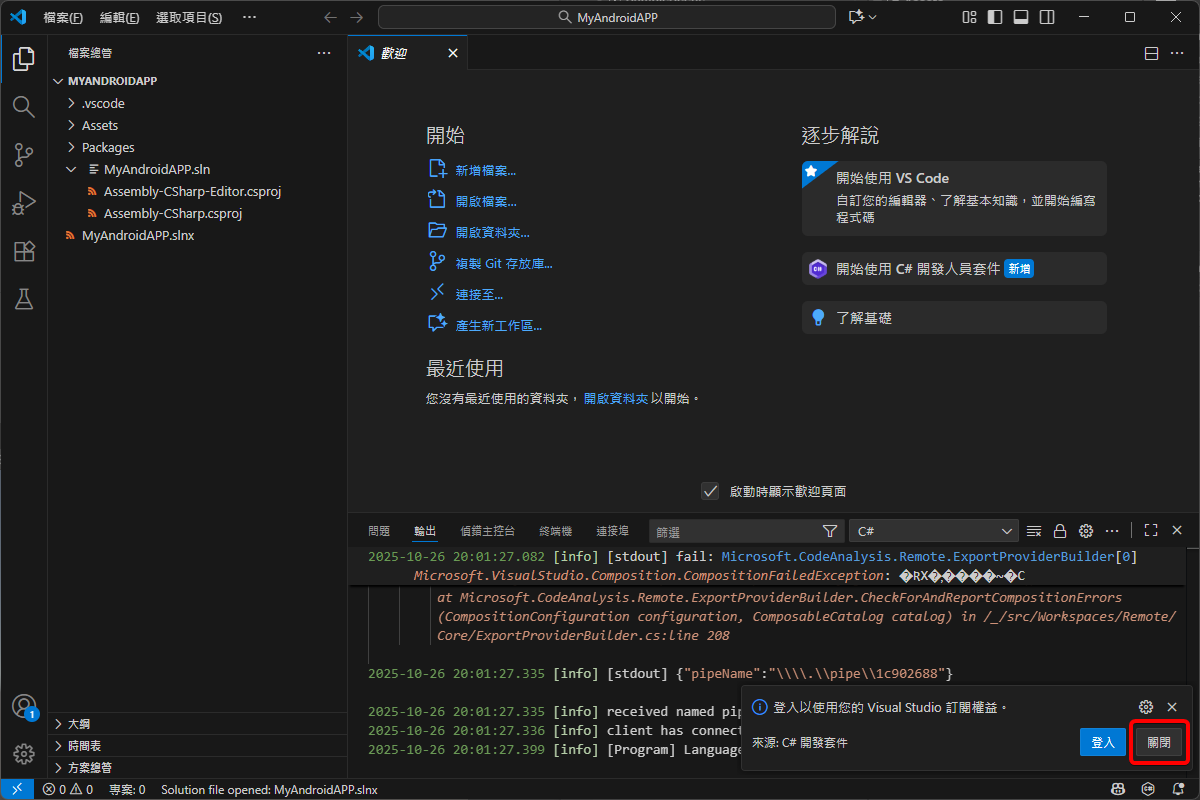
Task: Click the 登入 button in the notification
Action: 1102,742
